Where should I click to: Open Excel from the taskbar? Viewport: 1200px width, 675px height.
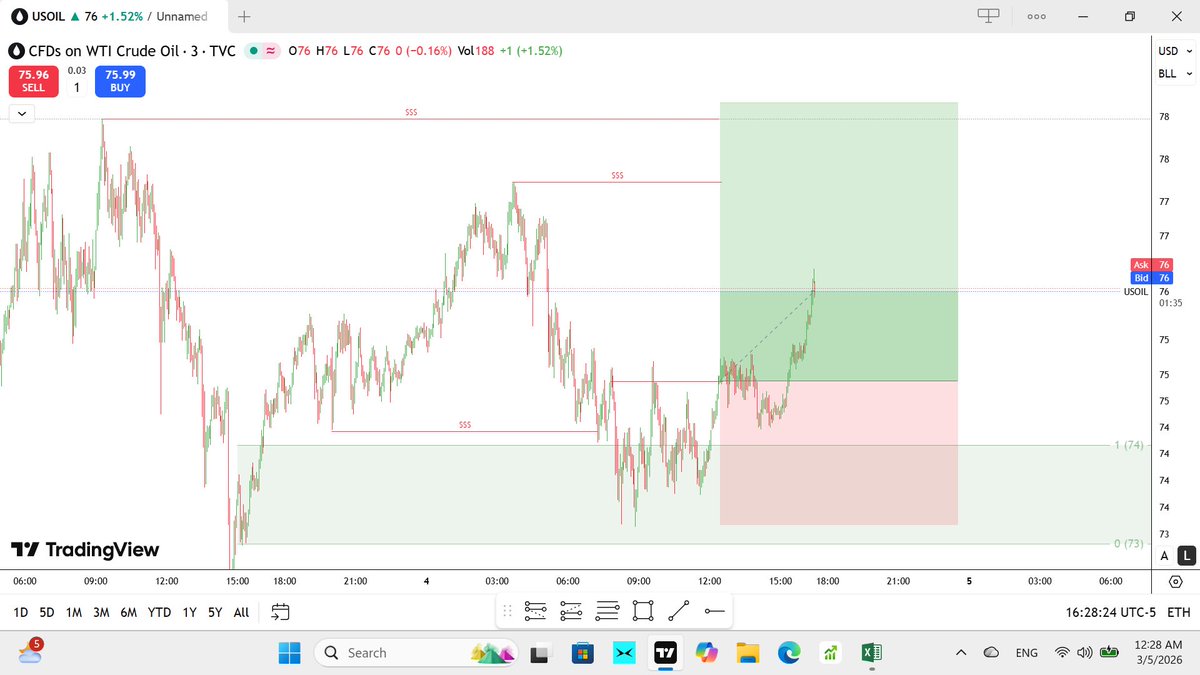click(871, 653)
